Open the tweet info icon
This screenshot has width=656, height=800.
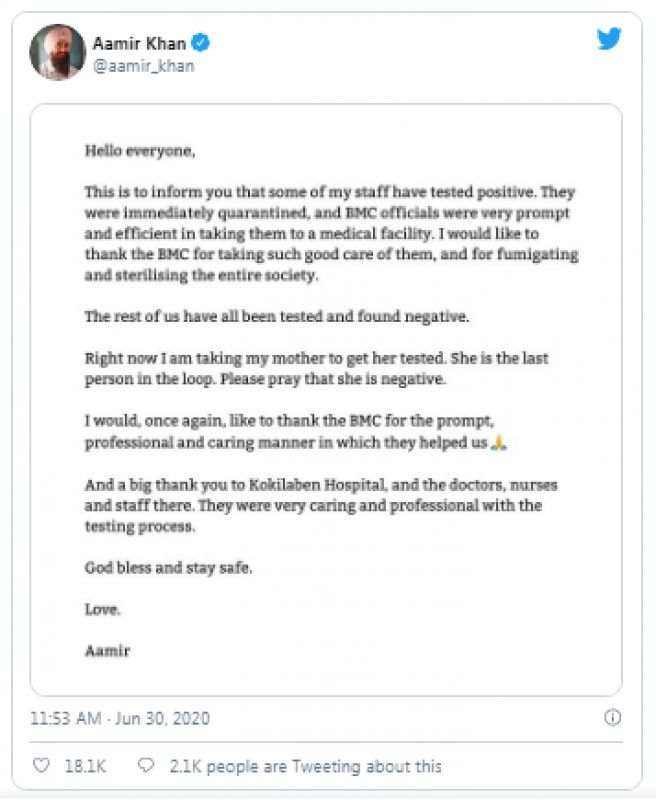point(613,718)
